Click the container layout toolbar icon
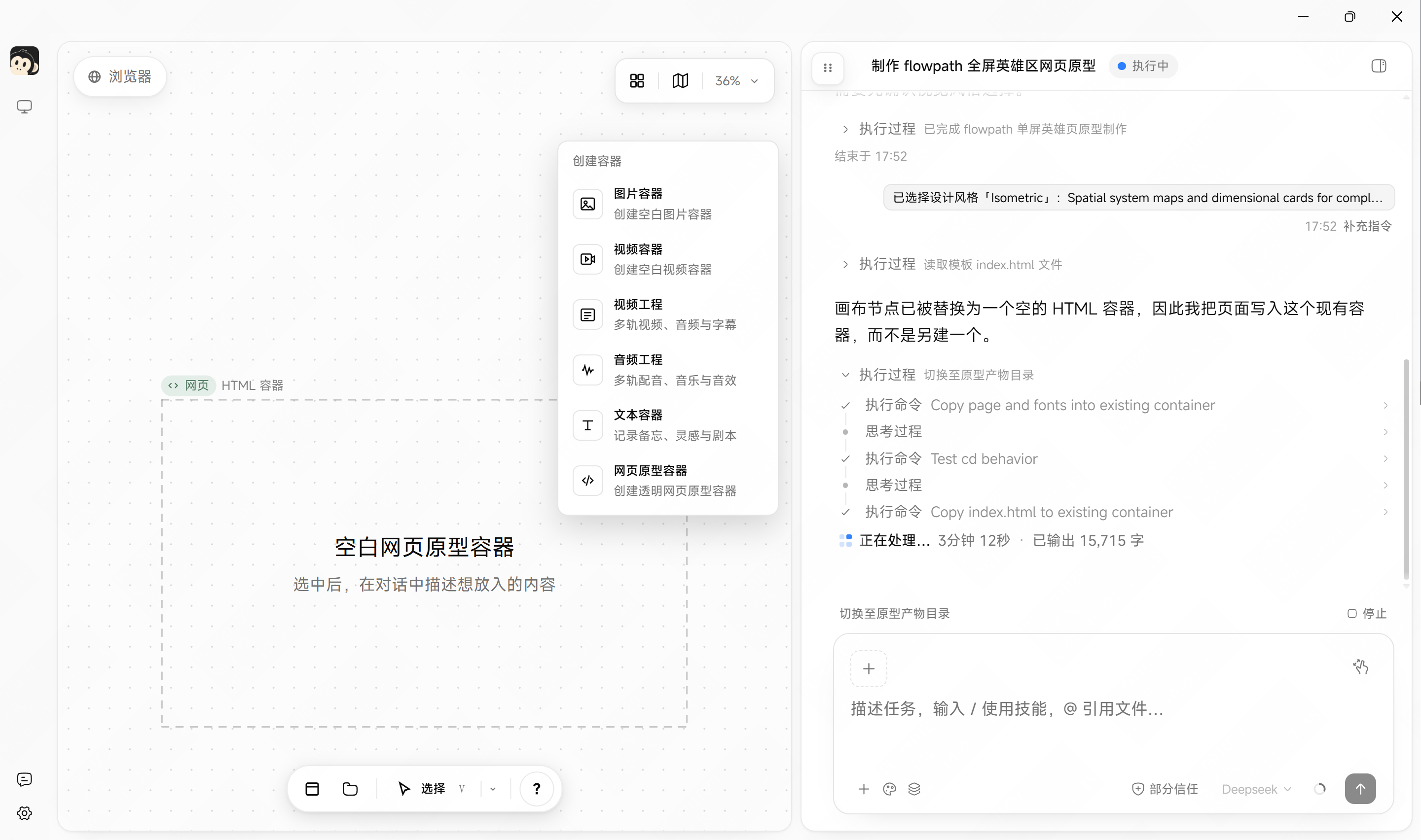The width and height of the screenshot is (1421, 840). click(312, 789)
